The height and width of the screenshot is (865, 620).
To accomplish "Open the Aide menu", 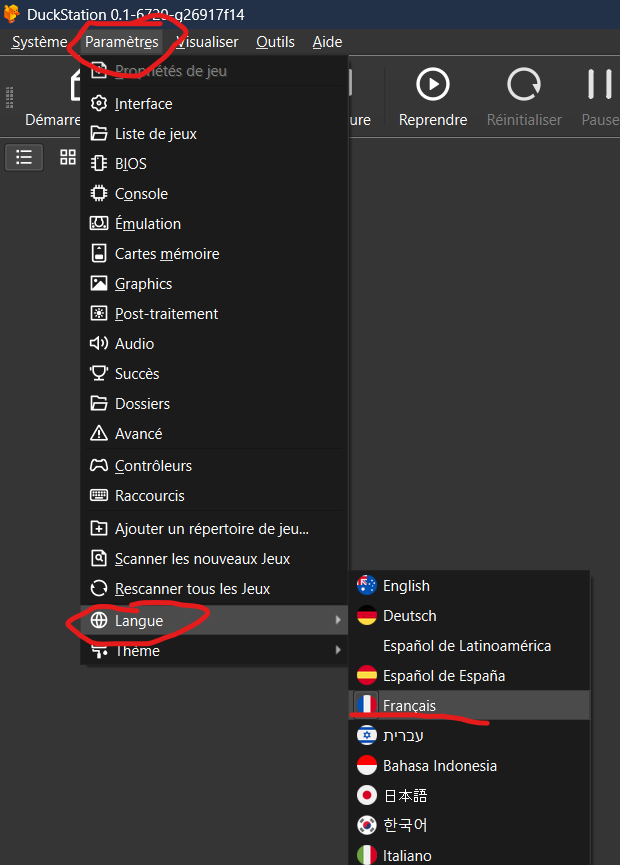I will click(327, 42).
